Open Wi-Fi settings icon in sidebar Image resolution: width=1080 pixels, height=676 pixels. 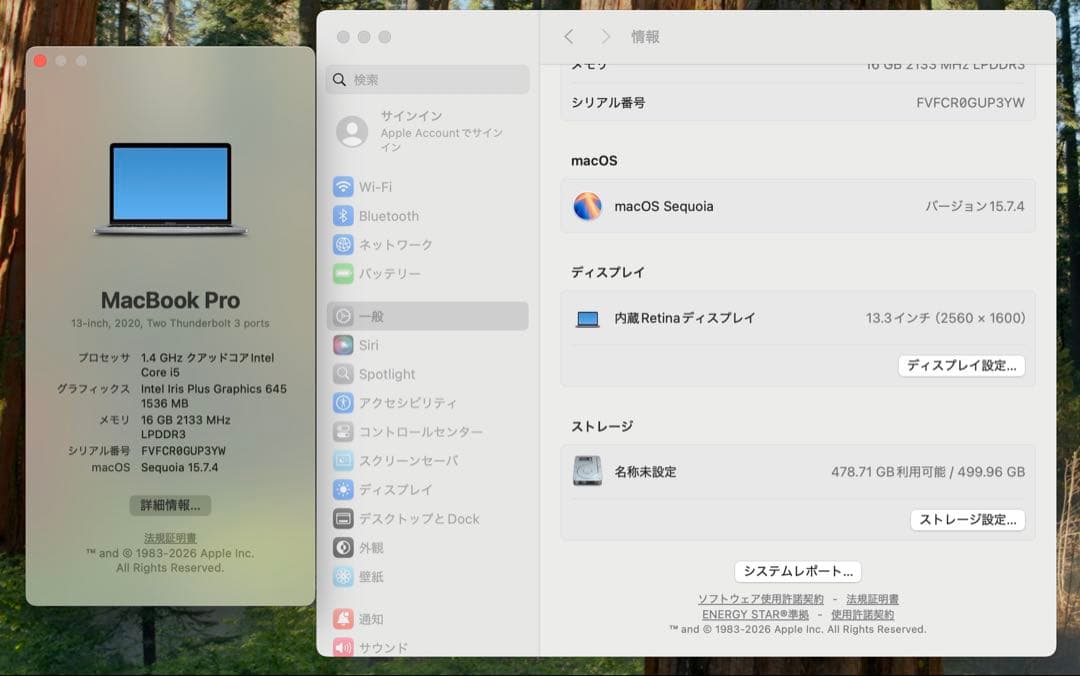343,187
